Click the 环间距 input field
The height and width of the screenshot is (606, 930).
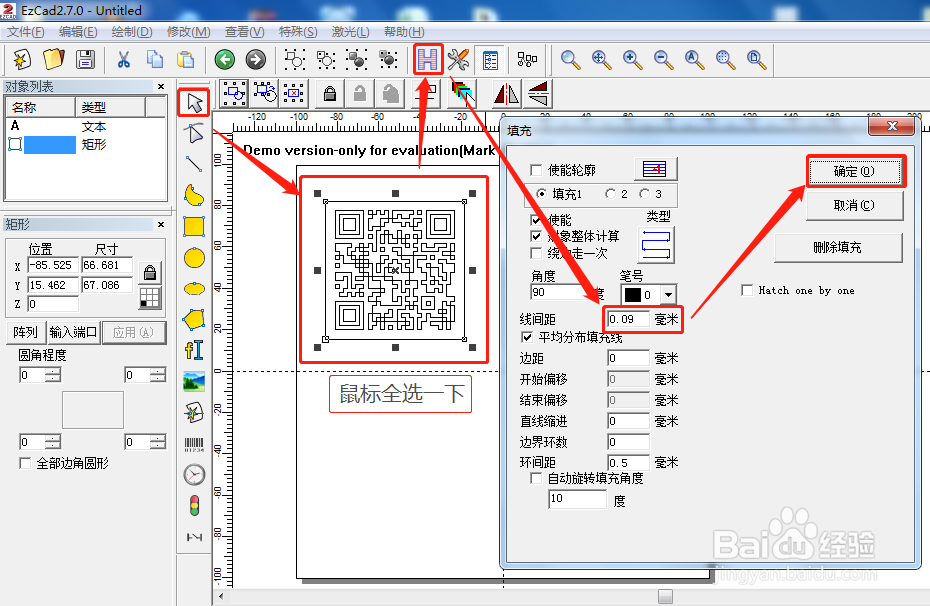pyautogui.click(x=628, y=463)
